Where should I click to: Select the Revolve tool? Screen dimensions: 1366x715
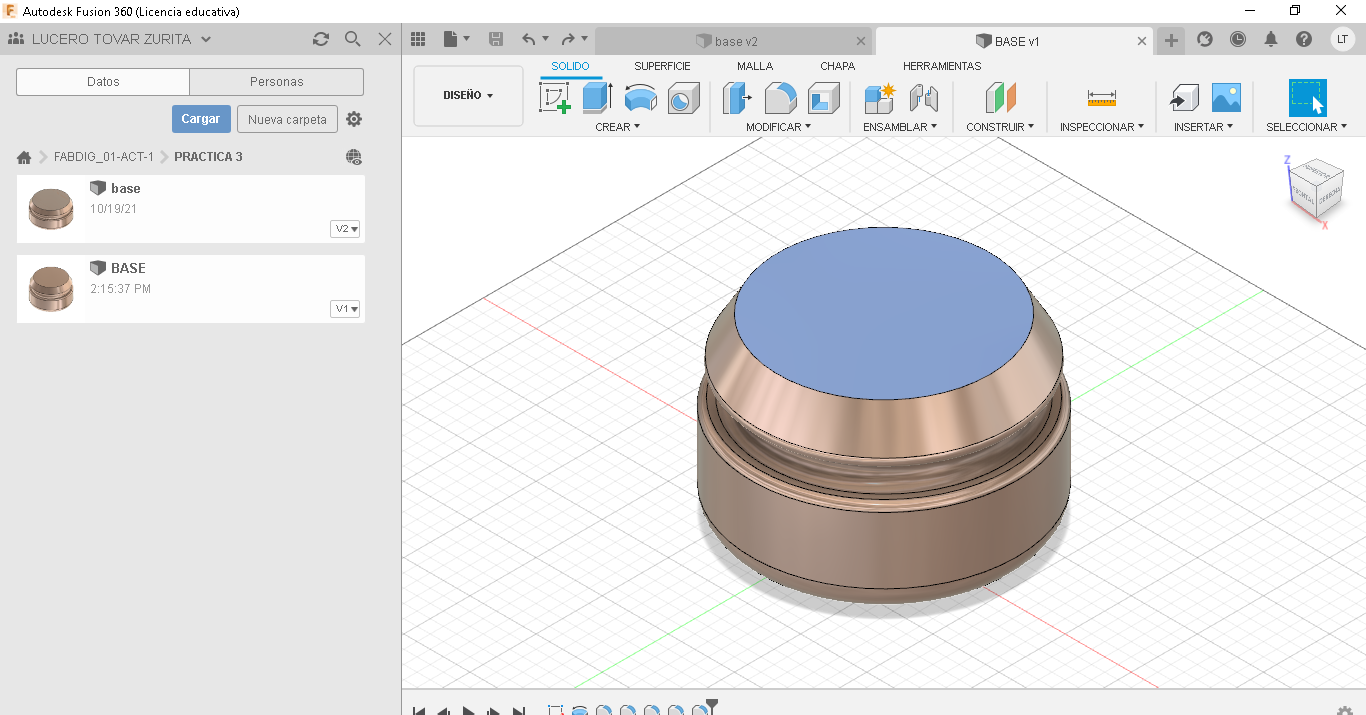coord(640,98)
